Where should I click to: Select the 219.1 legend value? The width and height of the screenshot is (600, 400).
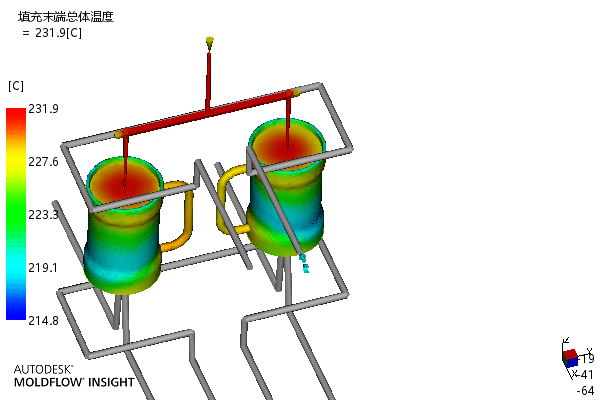click(43, 268)
